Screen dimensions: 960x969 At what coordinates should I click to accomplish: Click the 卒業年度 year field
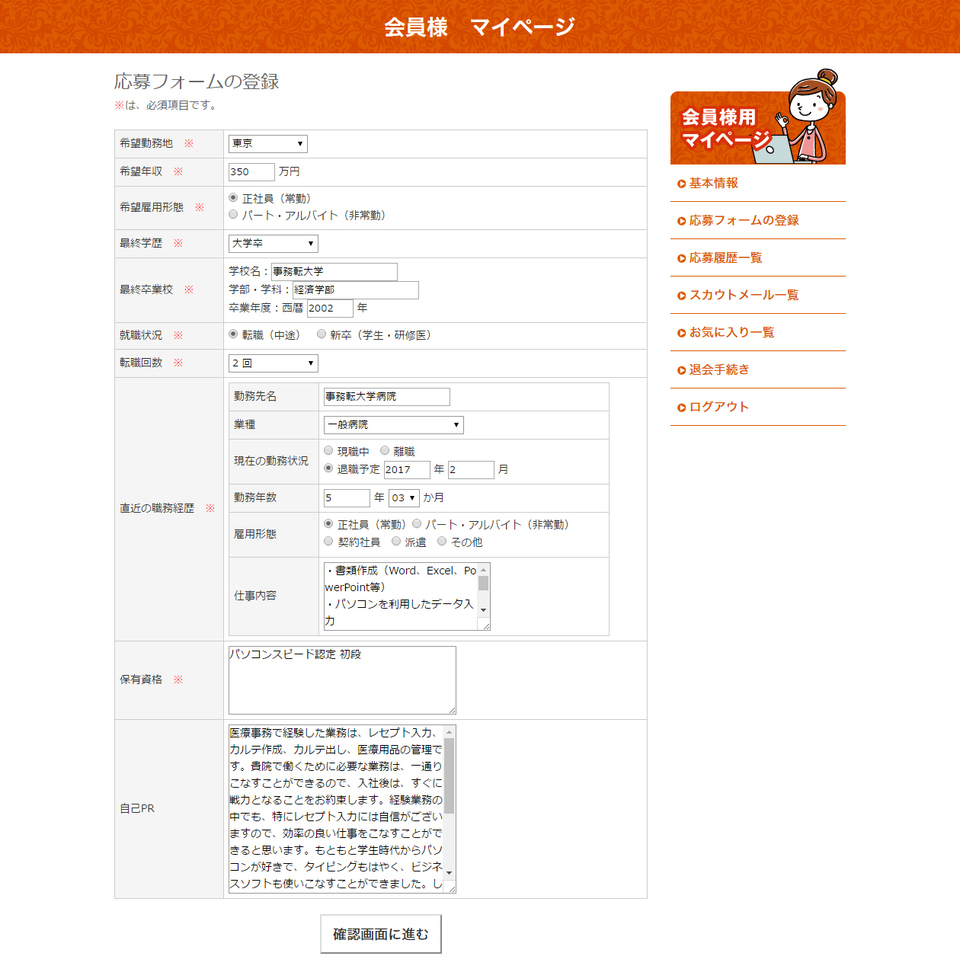329,308
